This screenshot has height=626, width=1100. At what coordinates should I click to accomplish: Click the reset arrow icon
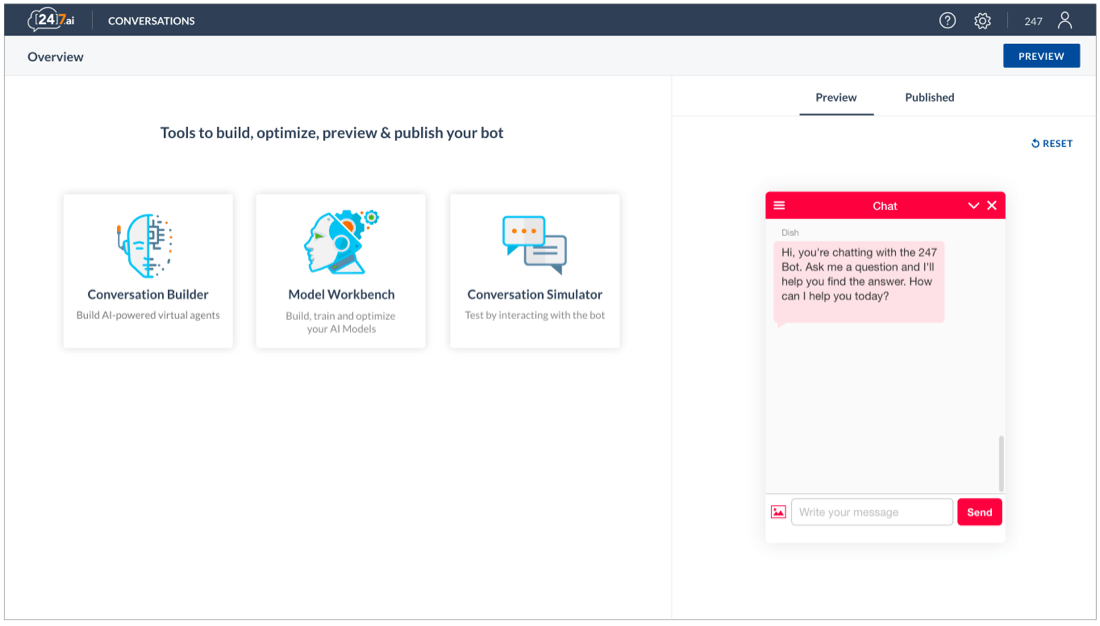(1035, 143)
